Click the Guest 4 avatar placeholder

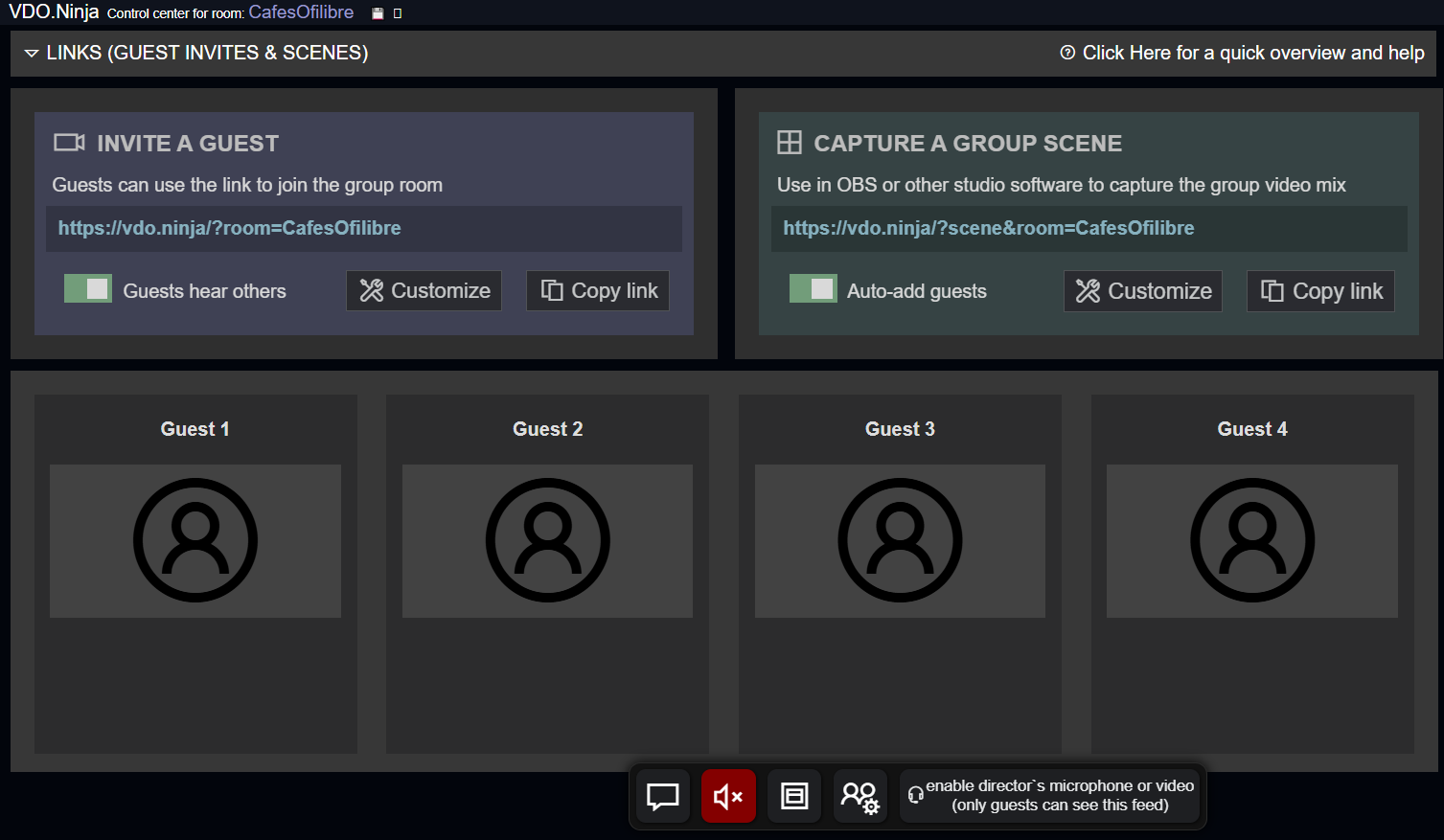(1252, 541)
